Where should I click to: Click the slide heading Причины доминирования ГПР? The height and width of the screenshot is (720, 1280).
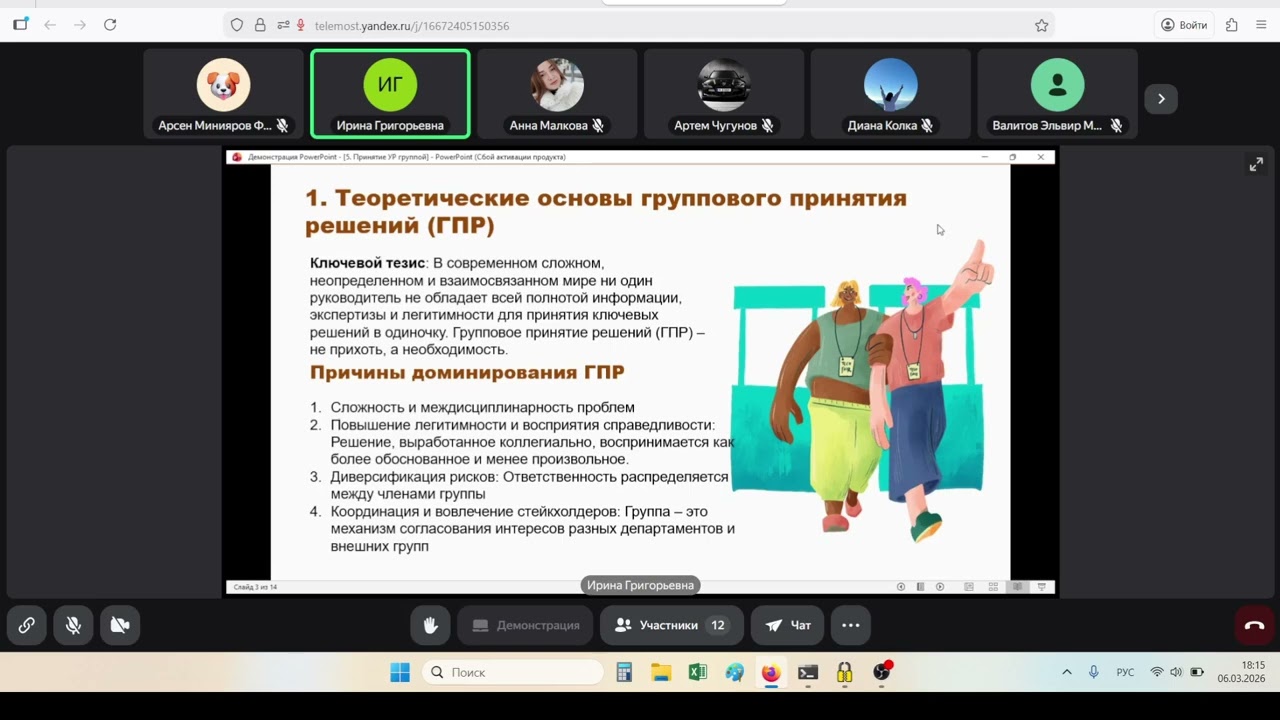click(467, 373)
